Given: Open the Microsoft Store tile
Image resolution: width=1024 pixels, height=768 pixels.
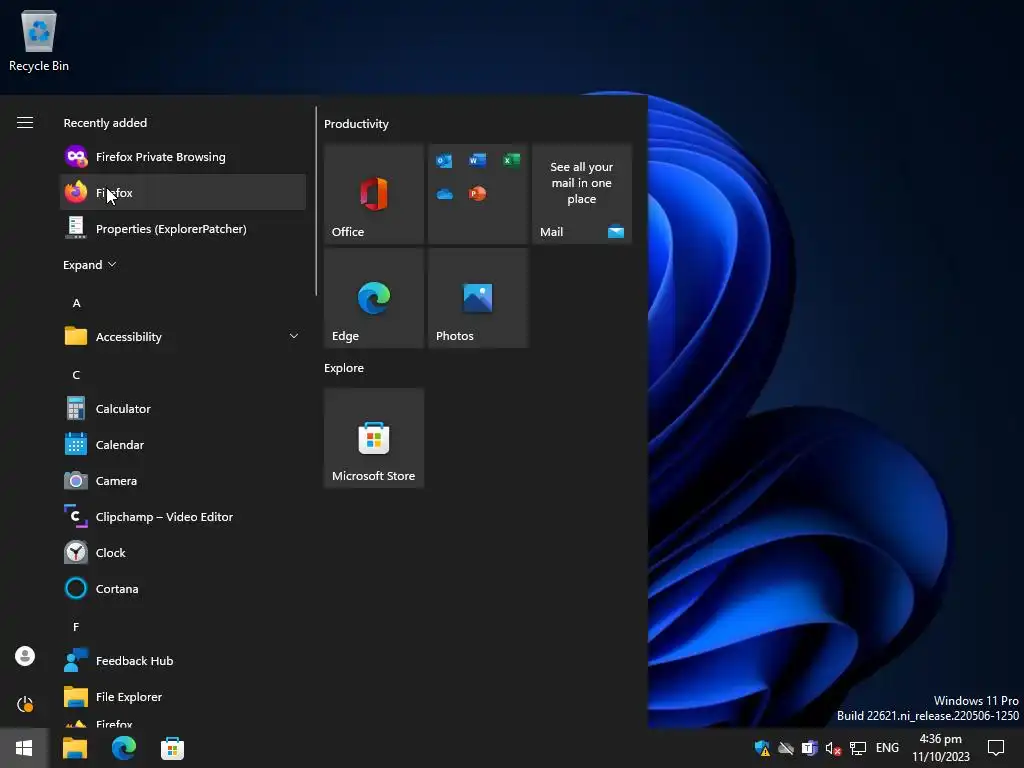Looking at the screenshot, I should click(x=374, y=438).
